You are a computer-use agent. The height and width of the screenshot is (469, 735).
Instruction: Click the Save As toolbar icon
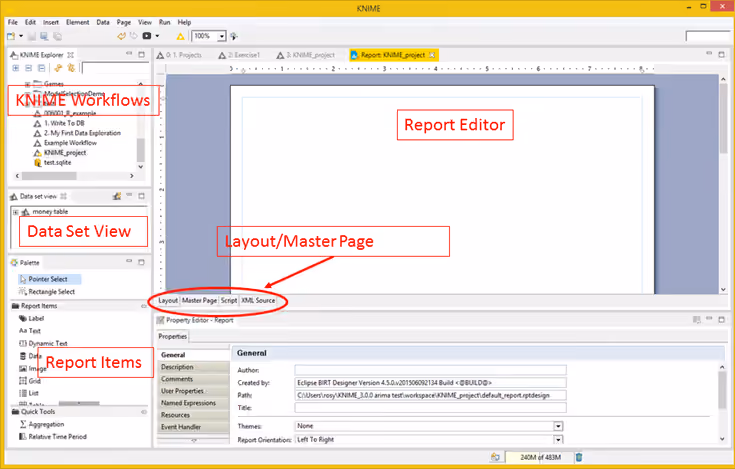[44, 36]
